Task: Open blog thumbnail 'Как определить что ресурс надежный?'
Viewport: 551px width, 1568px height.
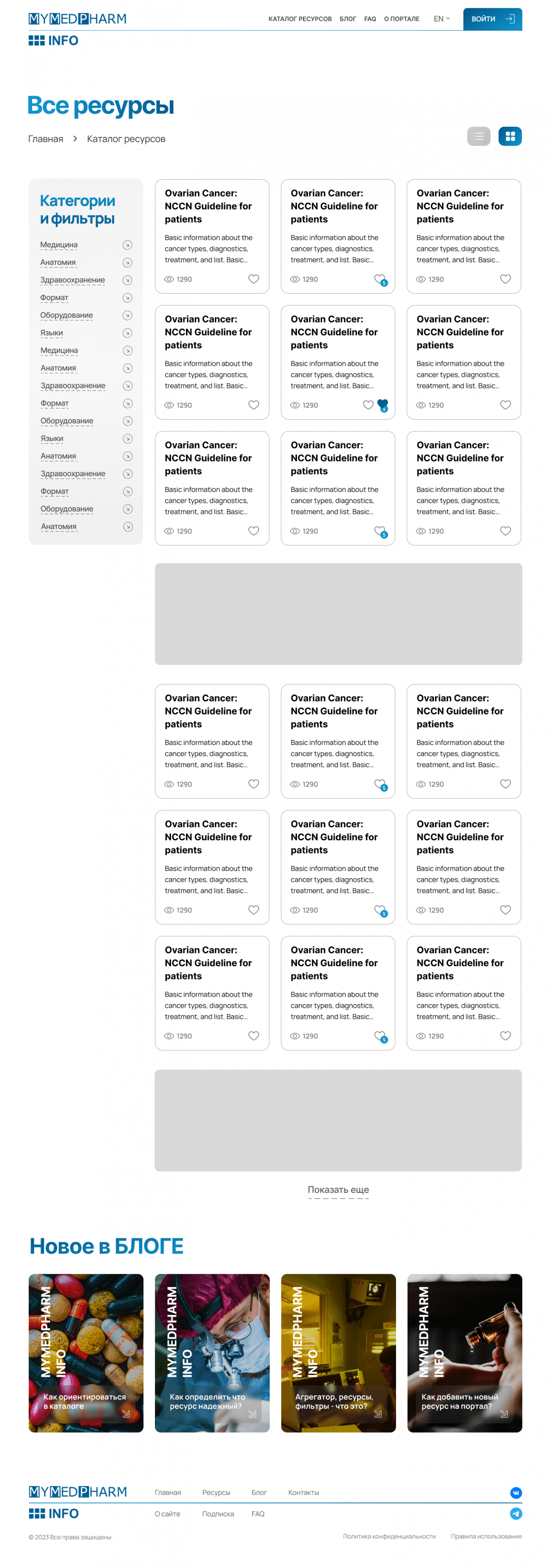Action: pos(212,1352)
